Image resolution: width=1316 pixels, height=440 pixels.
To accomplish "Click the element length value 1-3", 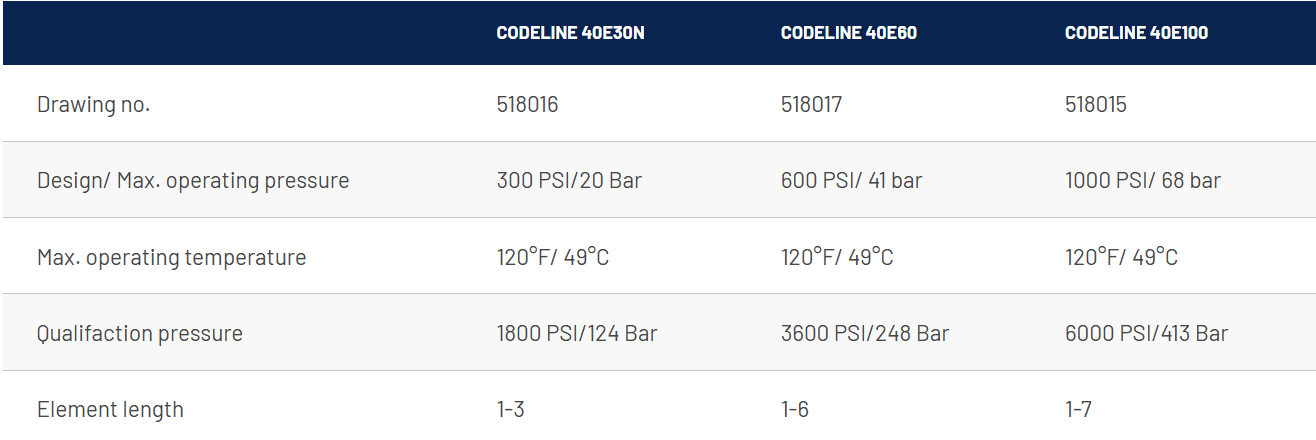I will click(510, 409).
